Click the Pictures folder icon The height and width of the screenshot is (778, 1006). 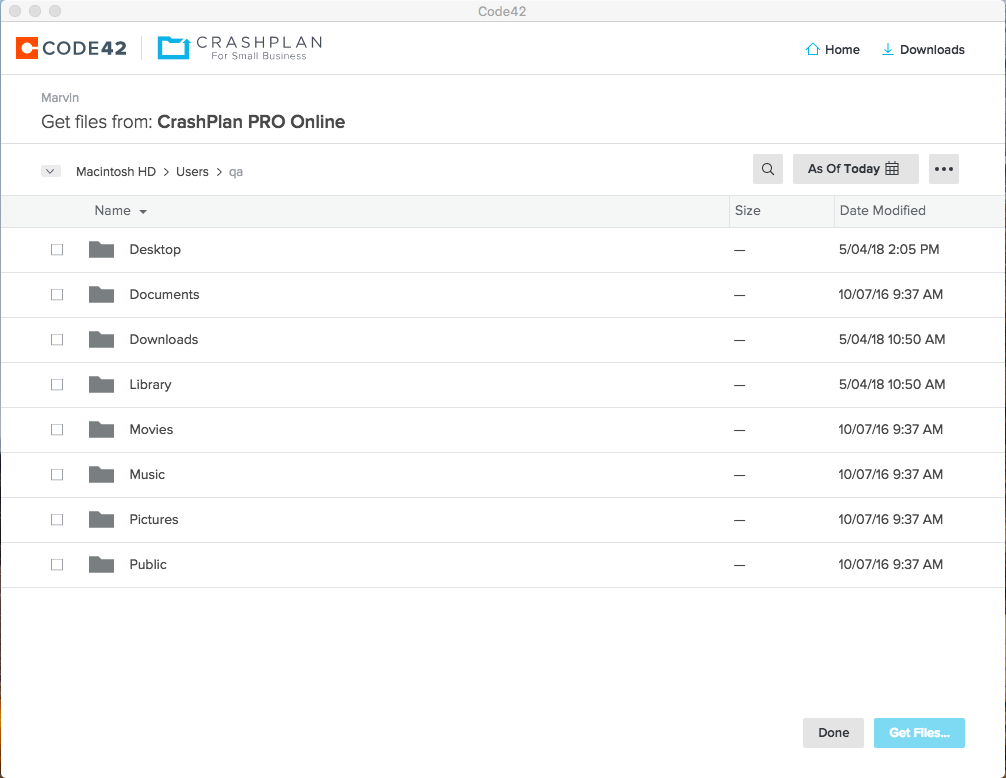[x=101, y=519]
